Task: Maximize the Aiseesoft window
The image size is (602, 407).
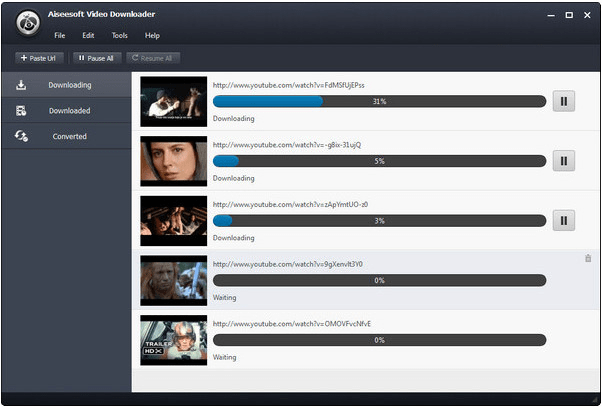Action: 569,15
